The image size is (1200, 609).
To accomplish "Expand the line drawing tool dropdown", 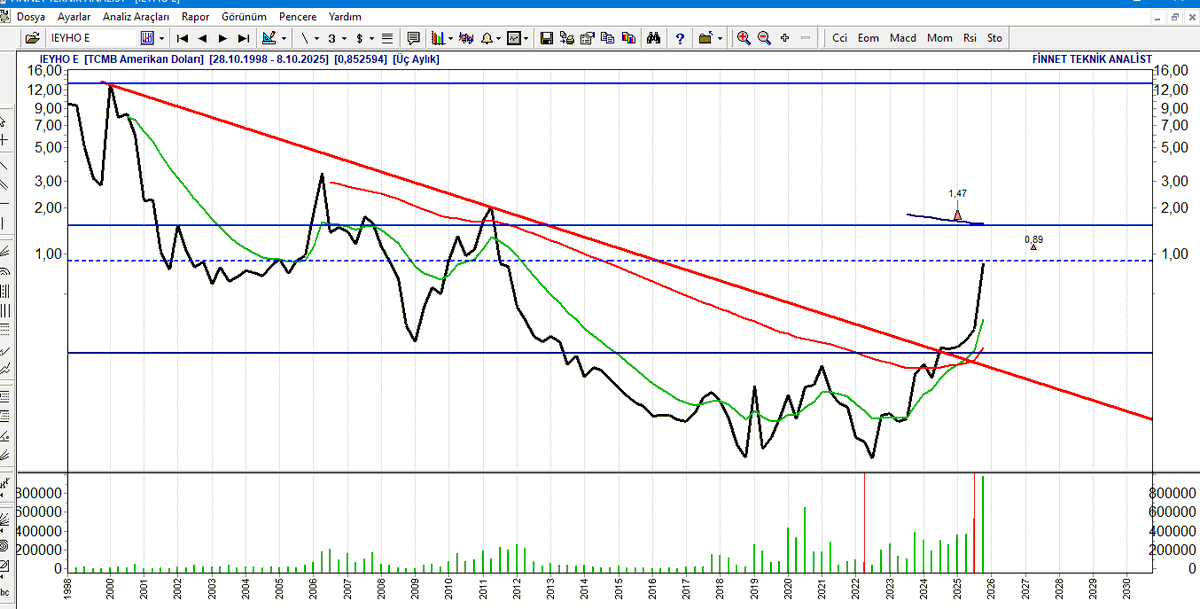I will pos(317,38).
